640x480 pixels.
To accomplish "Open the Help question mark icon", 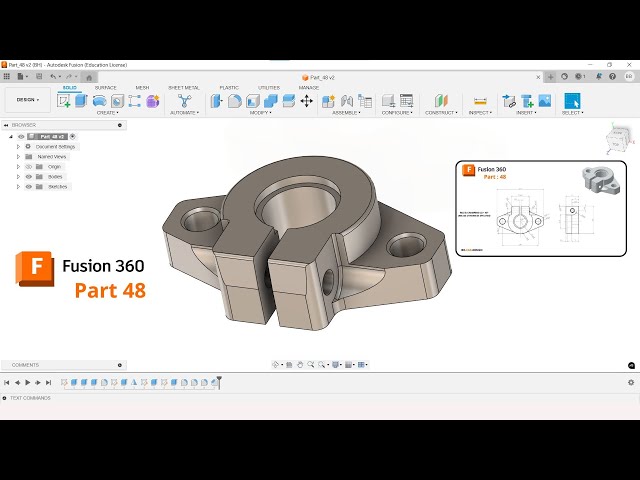I will [612, 76].
